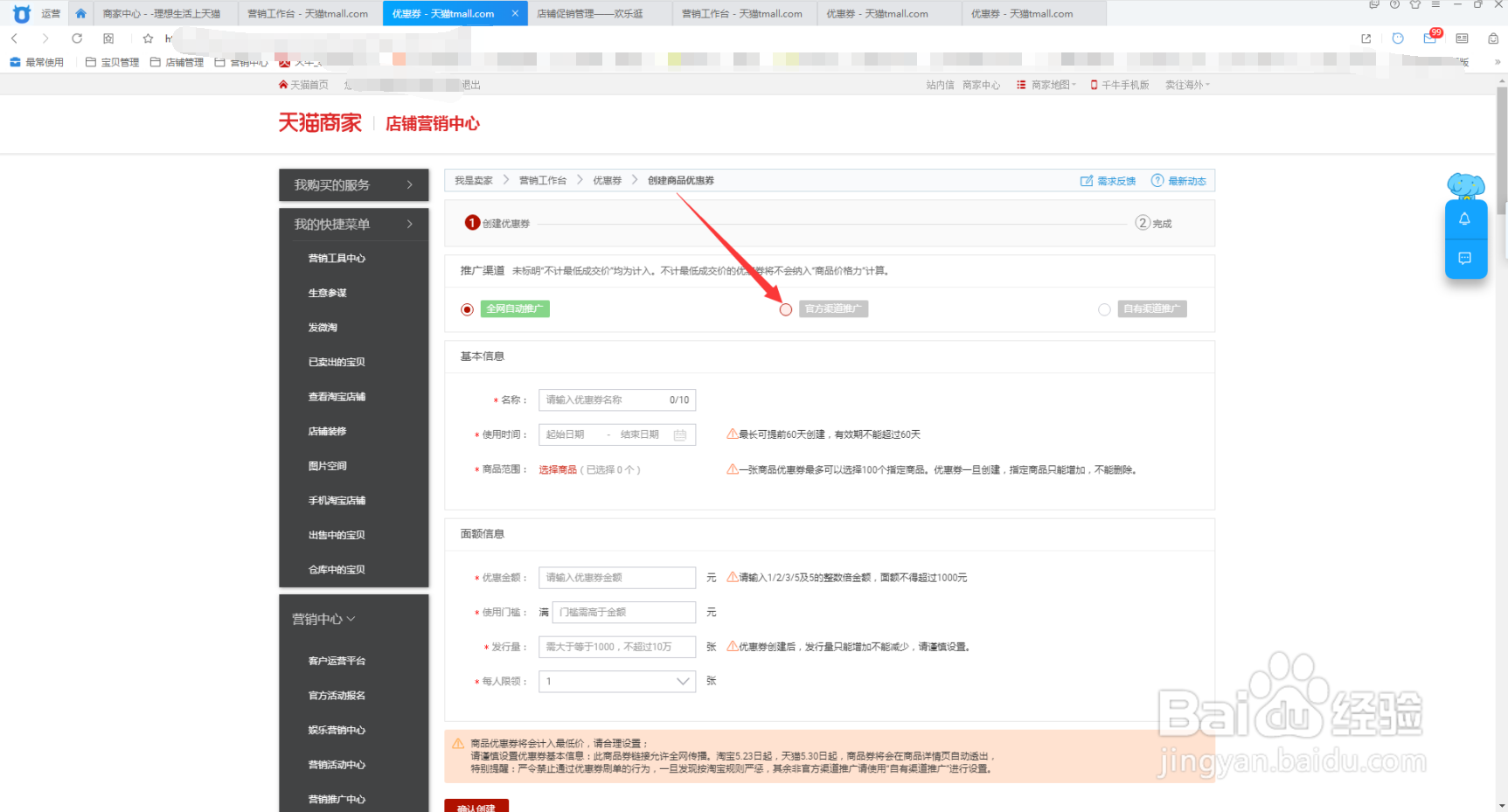The height and width of the screenshot is (812, 1508).
Task: Click 我是卖家 breadcrumb link
Action: [x=474, y=181]
